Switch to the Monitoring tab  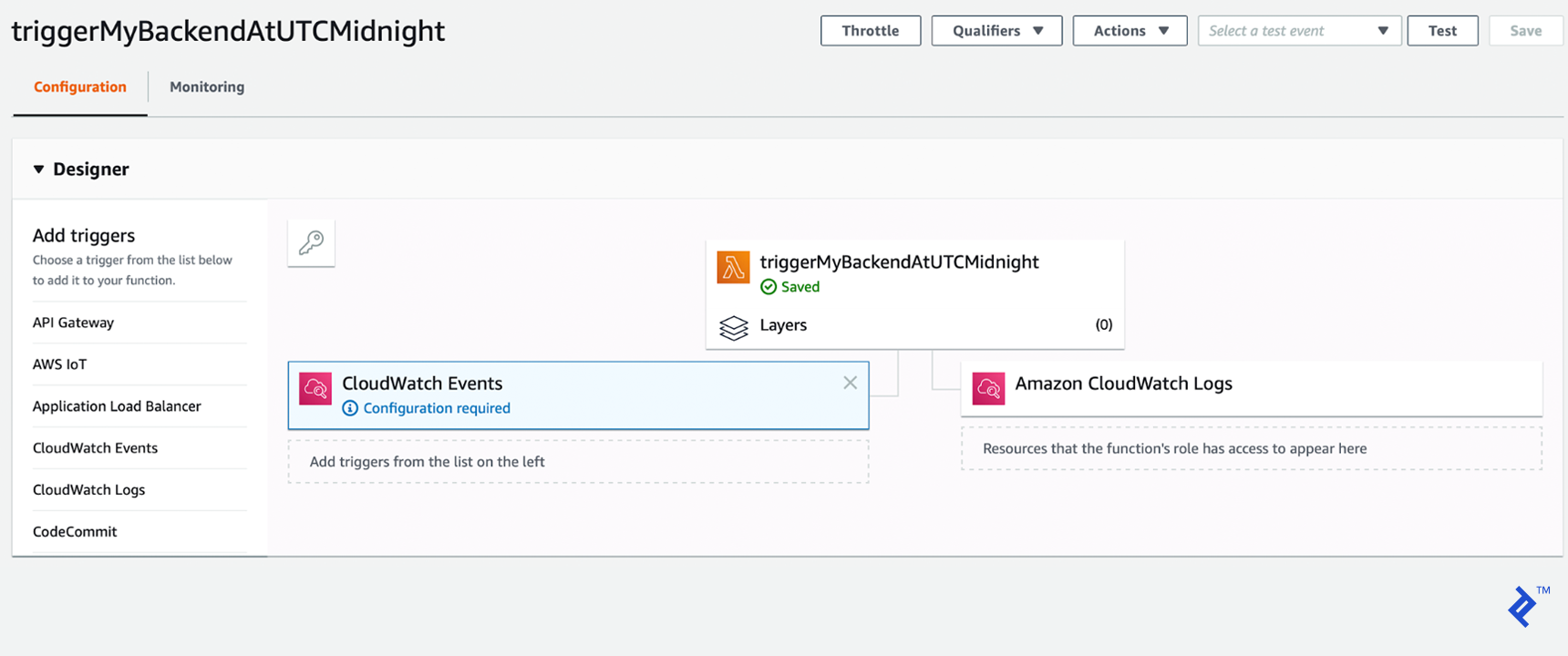(x=207, y=87)
